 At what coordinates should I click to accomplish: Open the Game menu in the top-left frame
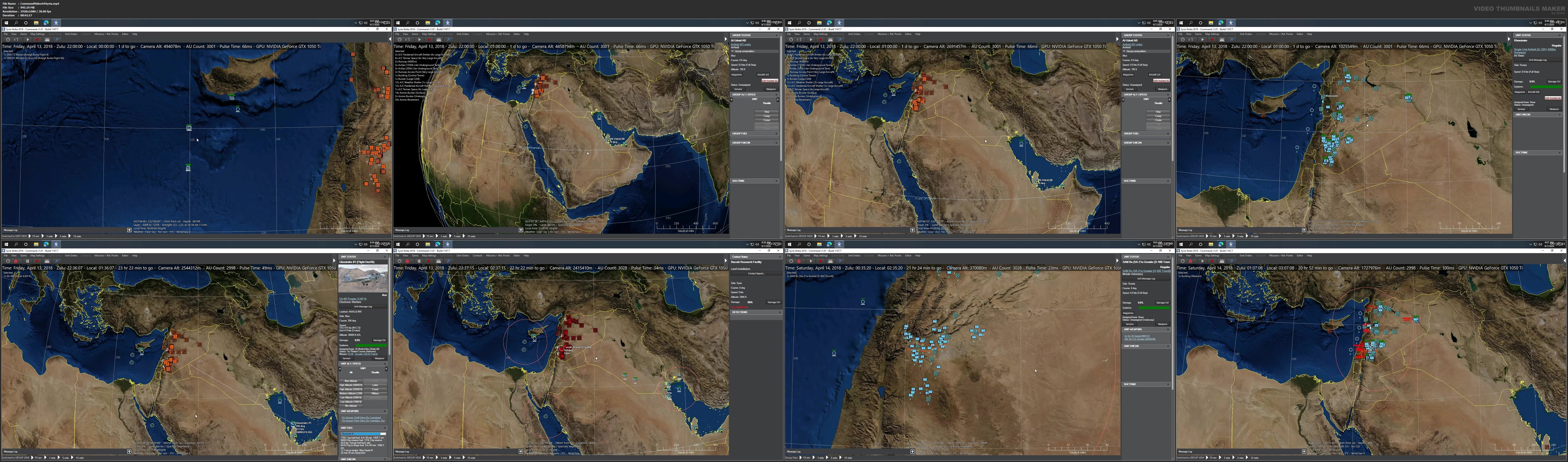coord(24,34)
